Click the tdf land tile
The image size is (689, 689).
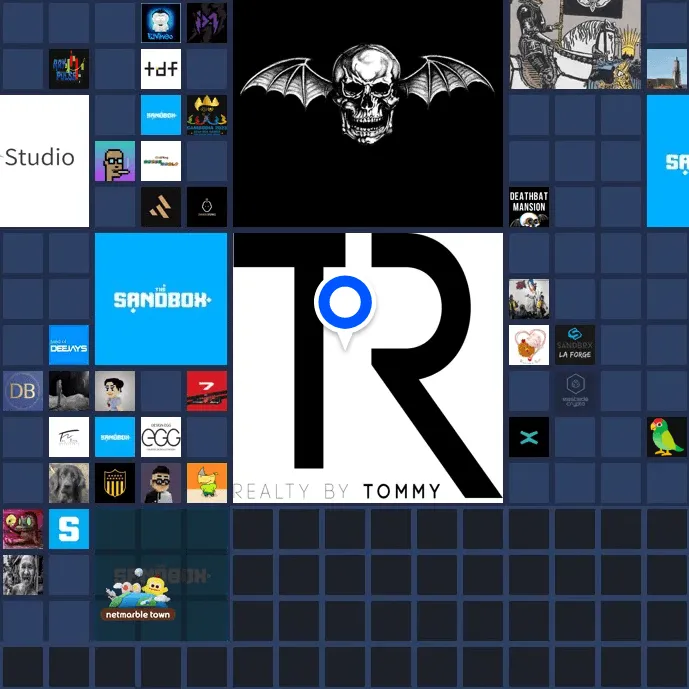click(x=161, y=69)
